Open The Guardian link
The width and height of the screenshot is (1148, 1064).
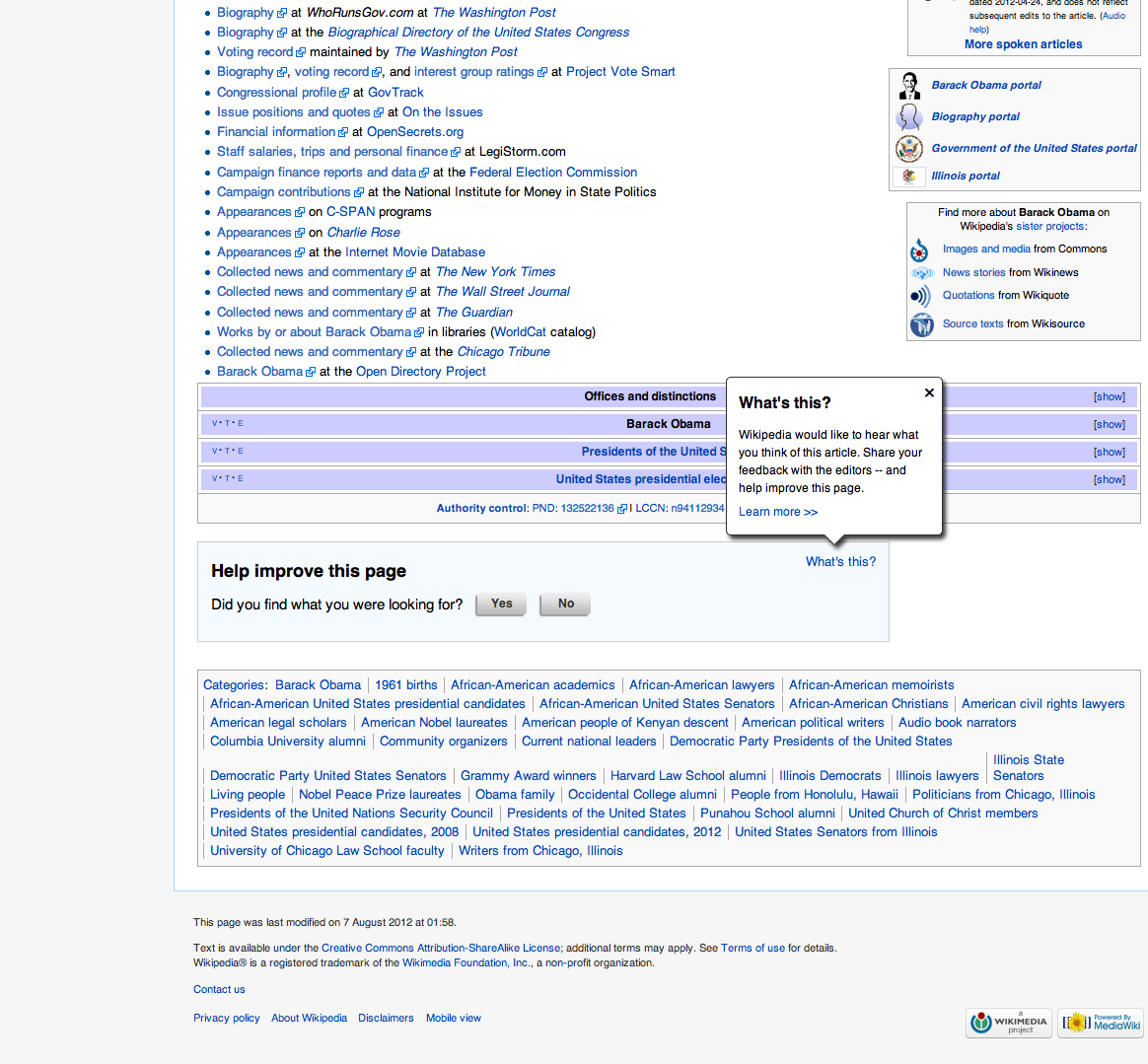(x=473, y=312)
